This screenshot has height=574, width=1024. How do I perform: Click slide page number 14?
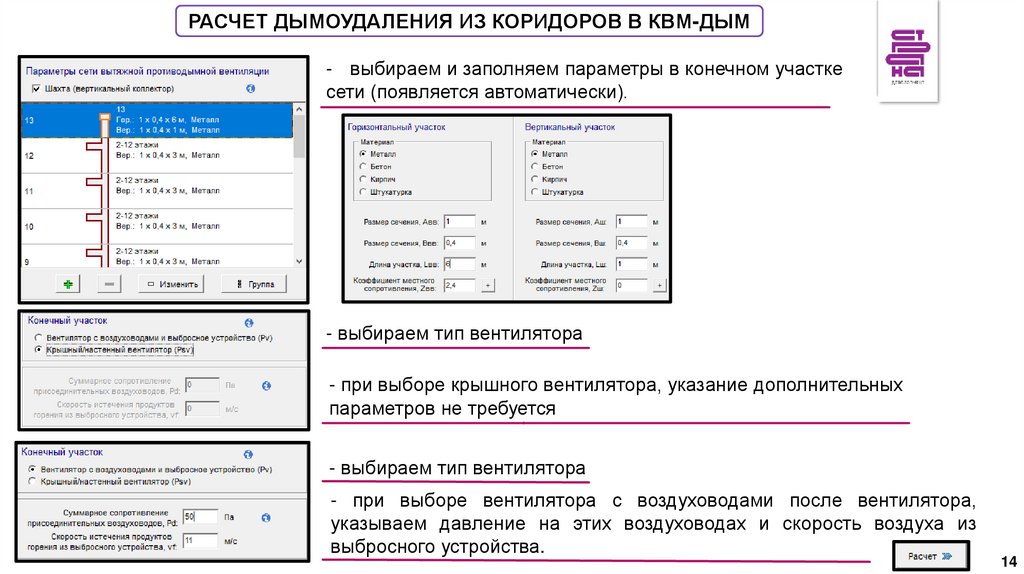[1009, 561]
